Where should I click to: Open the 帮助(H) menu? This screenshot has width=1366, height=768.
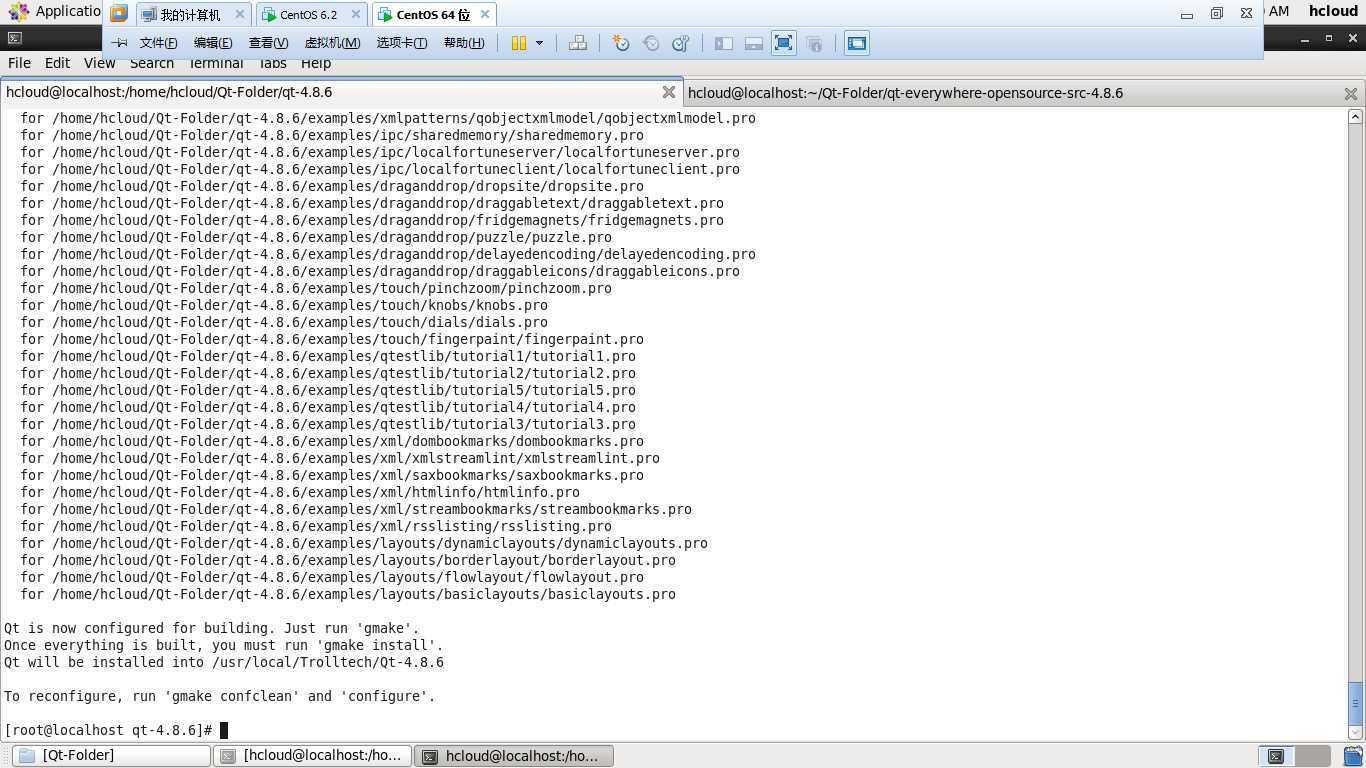464,43
